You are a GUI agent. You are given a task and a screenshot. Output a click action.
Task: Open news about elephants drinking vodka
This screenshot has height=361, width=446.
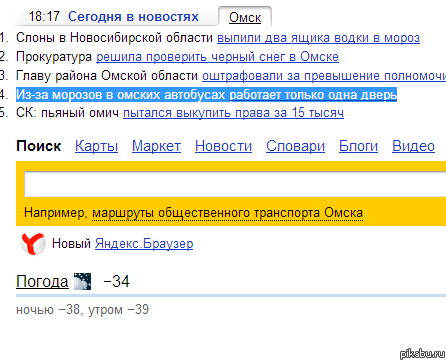pyautogui.click(x=318, y=38)
